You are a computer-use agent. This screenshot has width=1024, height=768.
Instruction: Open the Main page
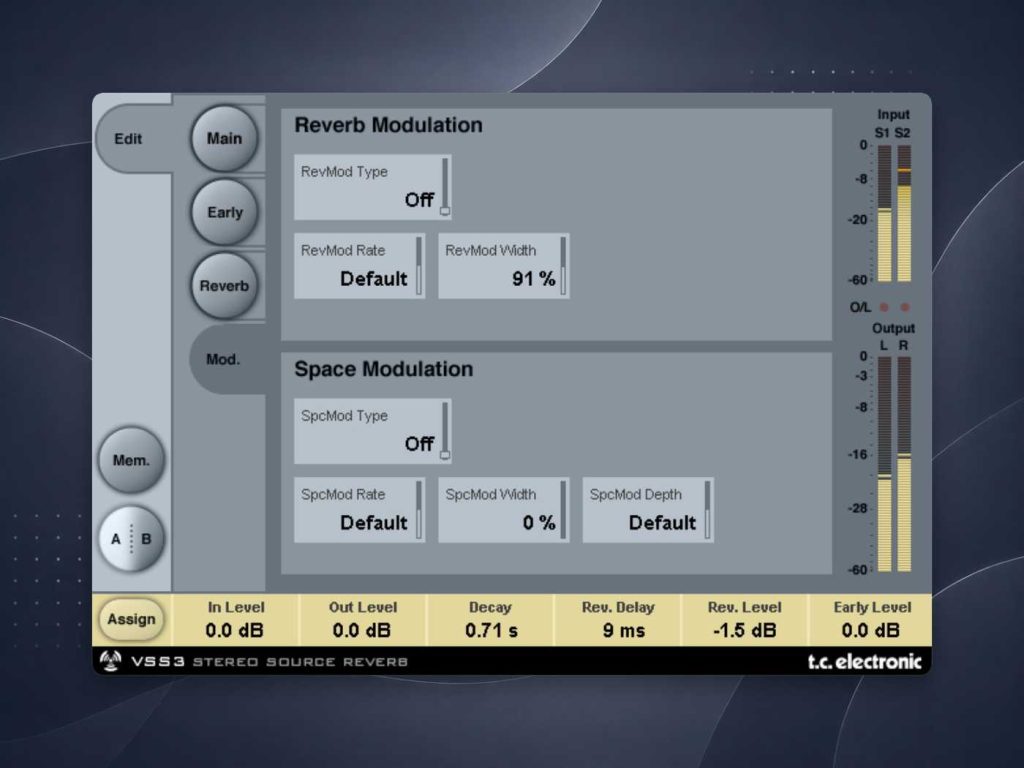coord(224,138)
